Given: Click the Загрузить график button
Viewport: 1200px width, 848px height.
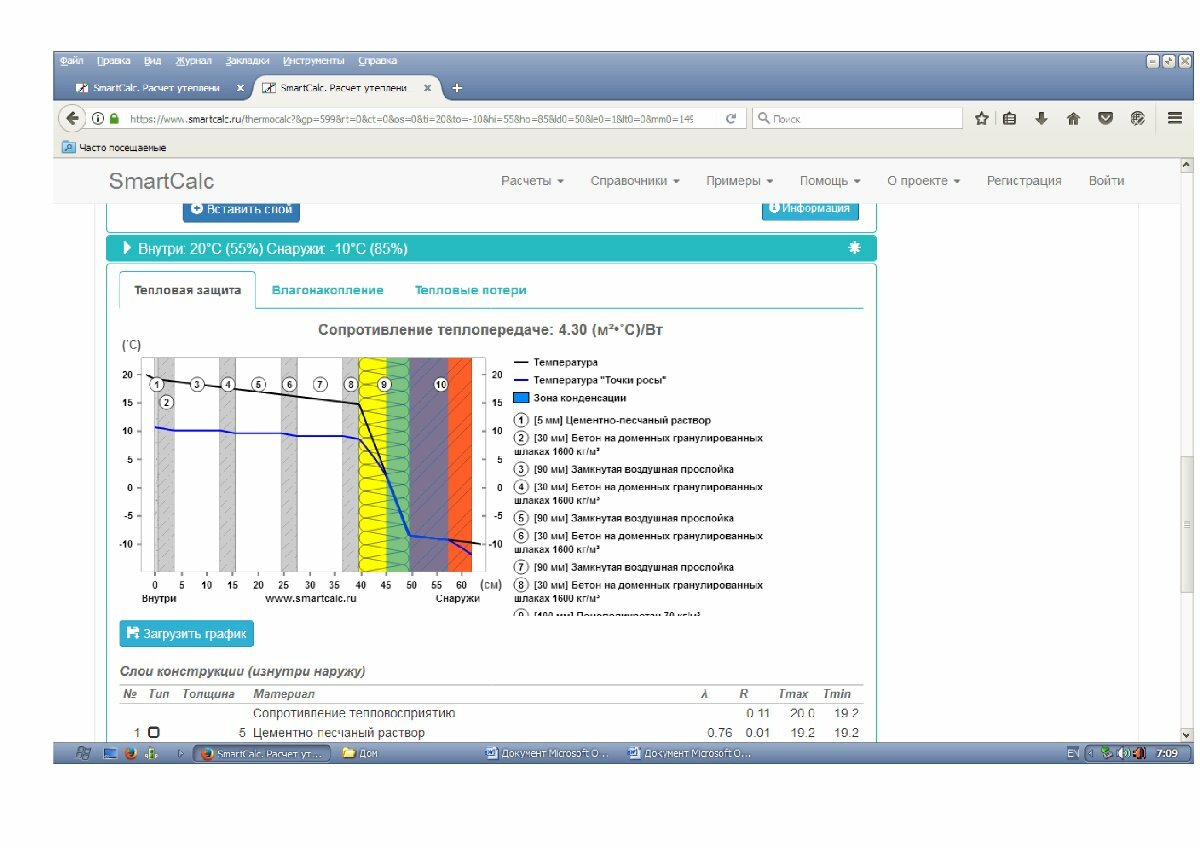Looking at the screenshot, I should point(187,634).
